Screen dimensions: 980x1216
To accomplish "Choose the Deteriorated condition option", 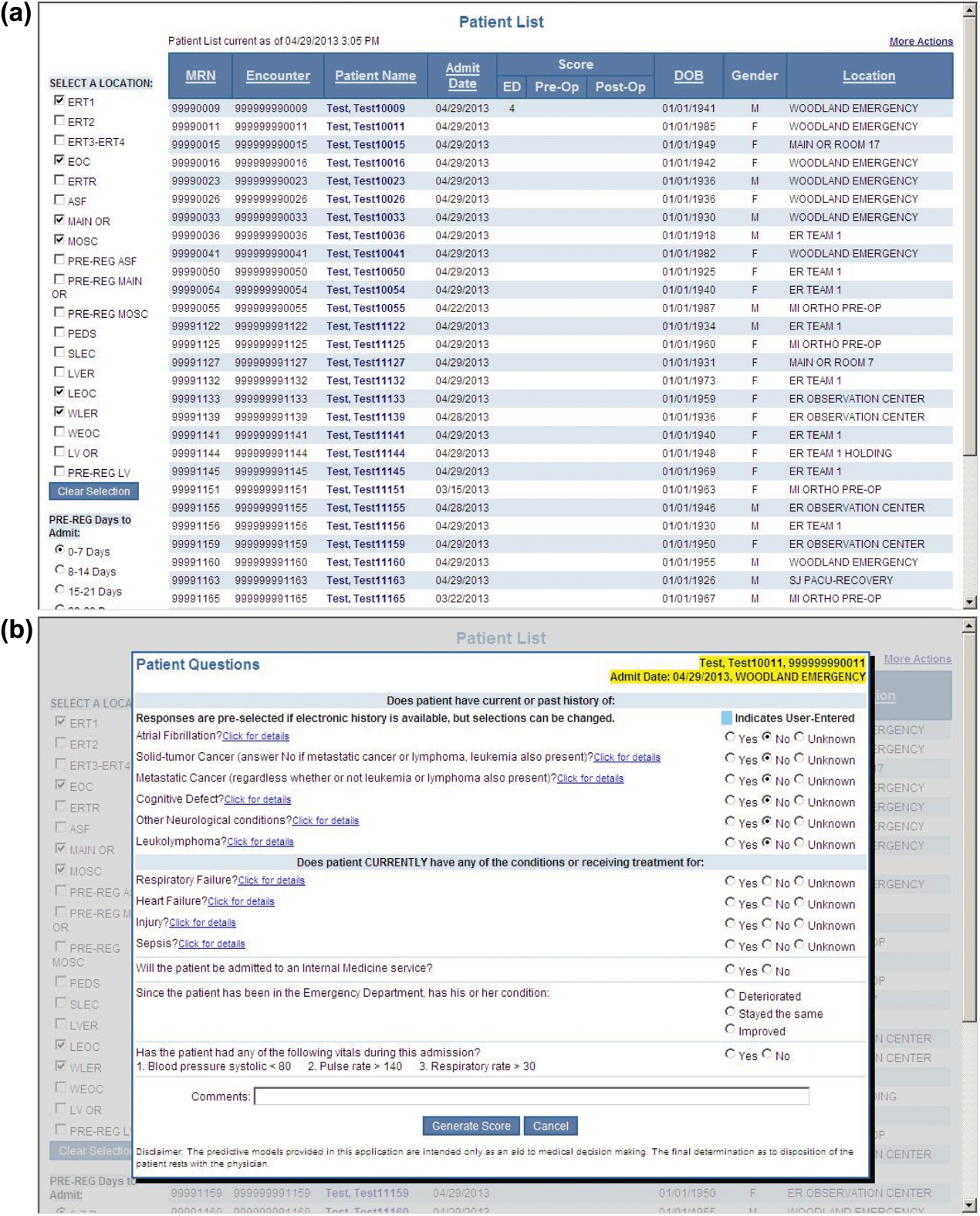I will coord(730,995).
